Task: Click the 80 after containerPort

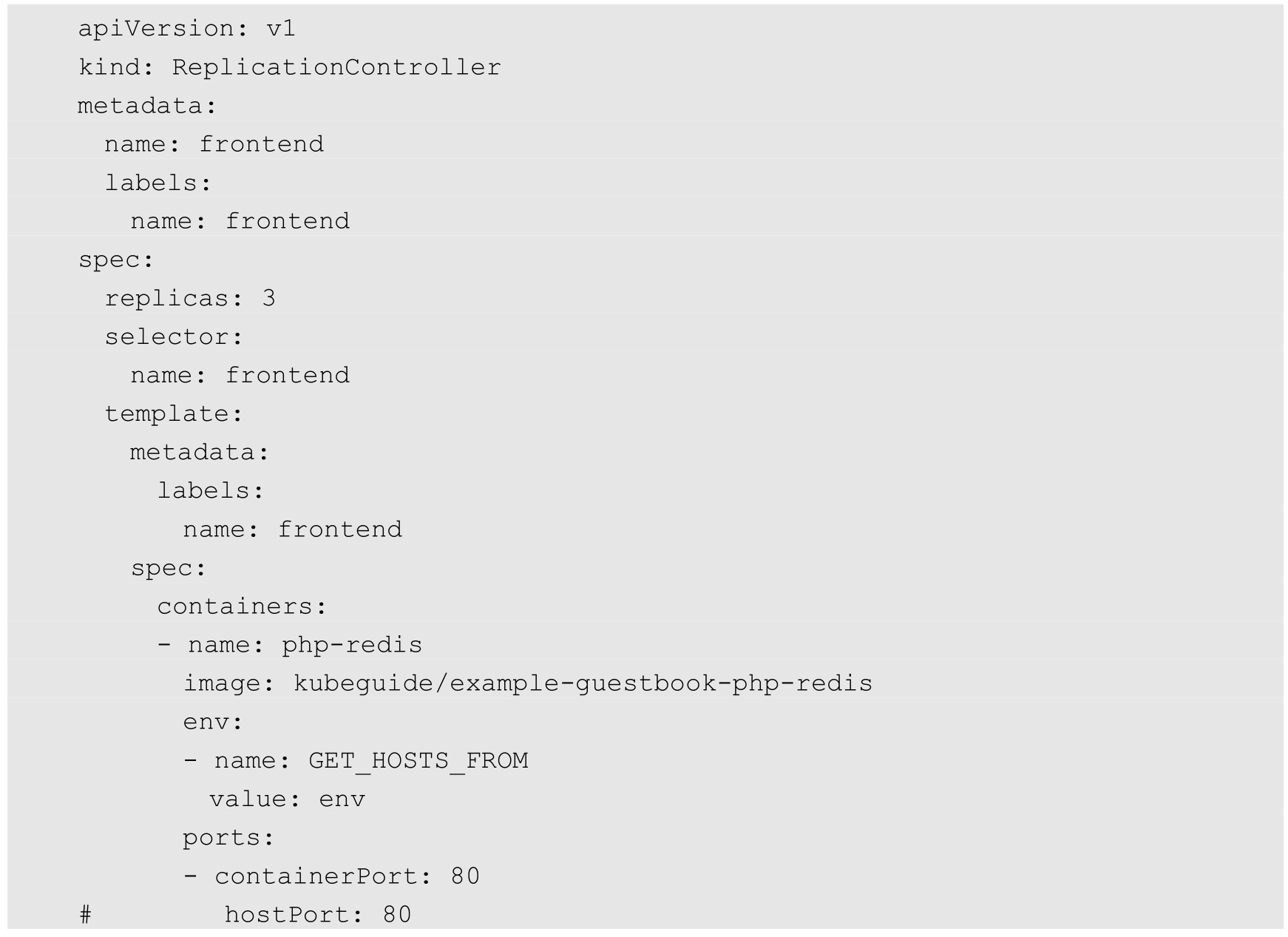Action: pyautogui.click(x=465, y=876)
